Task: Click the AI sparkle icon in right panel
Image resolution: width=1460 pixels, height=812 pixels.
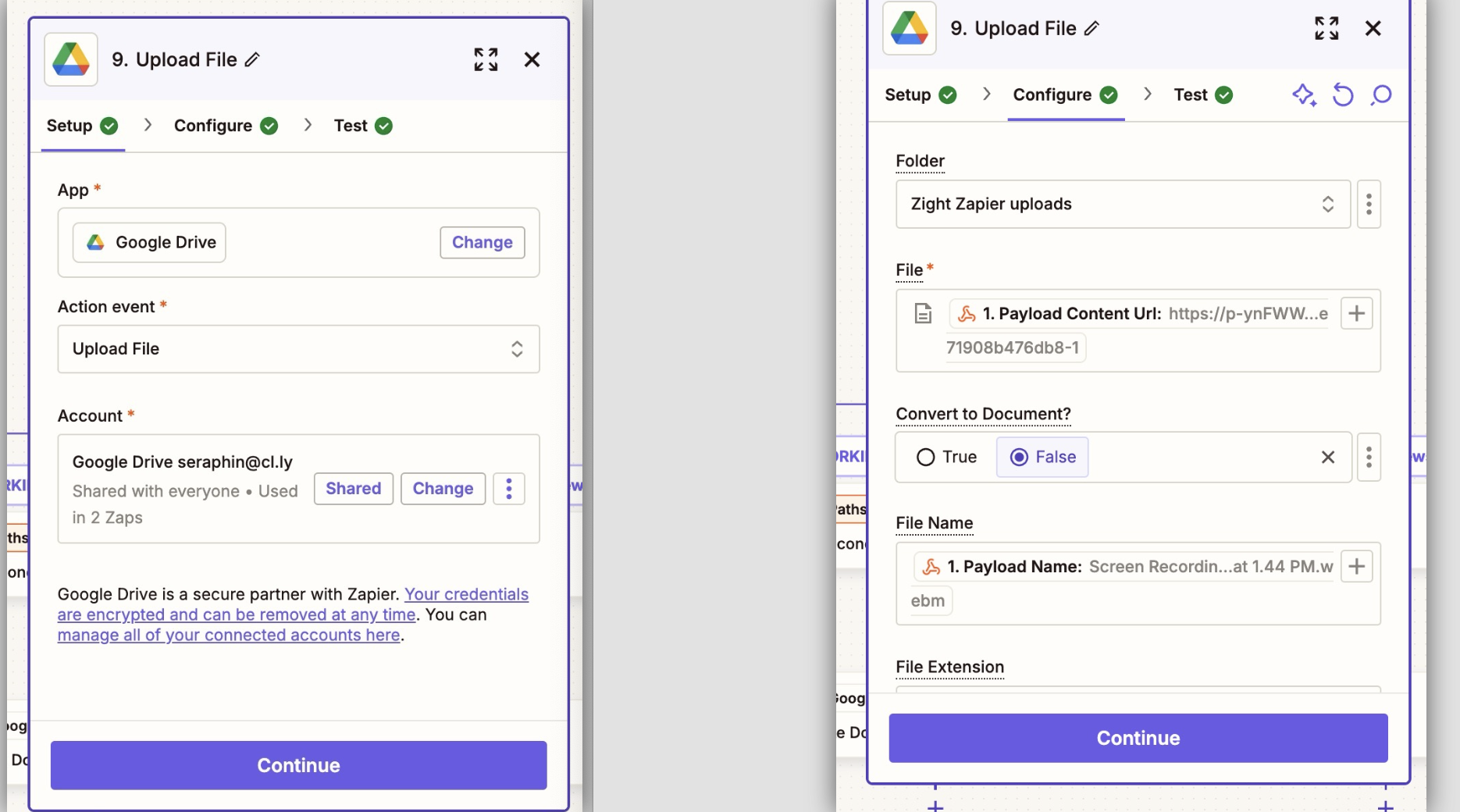Action: (x=1304, y=95)
